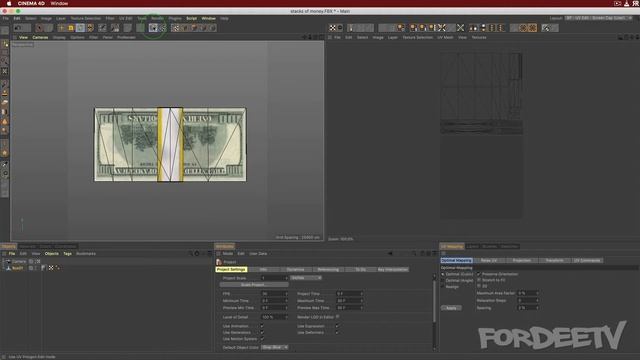Viewport: 640px width, 360px height.
Task: Activate the UV Points mode icon beside UV Polygons
Action: tap(162, 28)
